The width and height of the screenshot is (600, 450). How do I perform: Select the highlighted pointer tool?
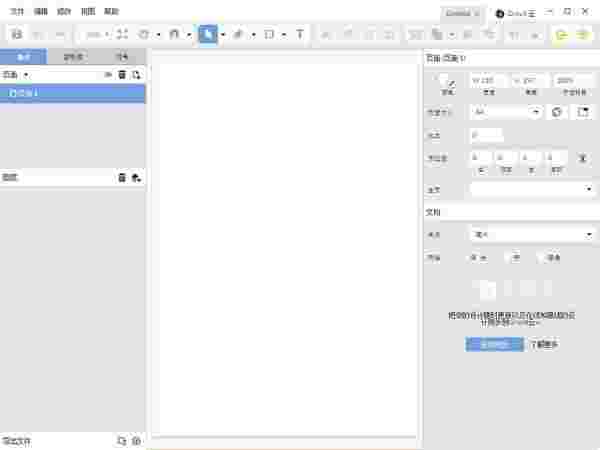pos(208,34)
